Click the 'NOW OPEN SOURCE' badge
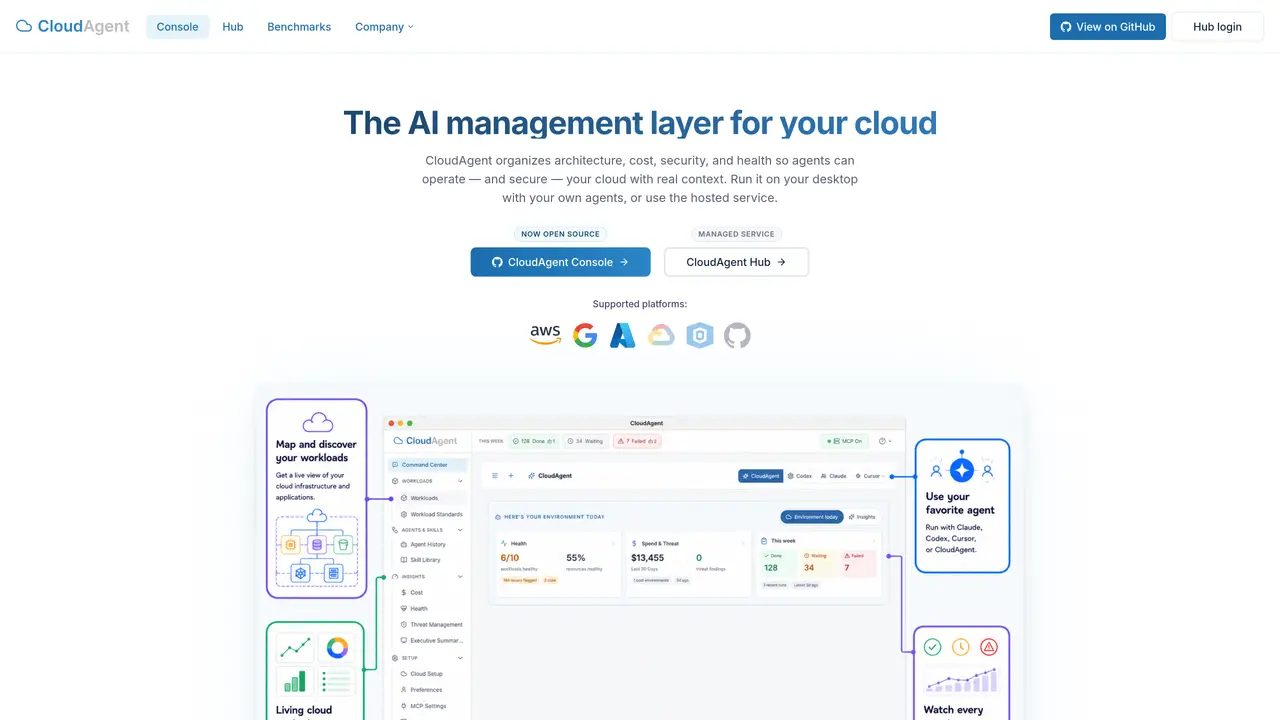The height and width of the screenshot is (720, 1280). [560, 234]
